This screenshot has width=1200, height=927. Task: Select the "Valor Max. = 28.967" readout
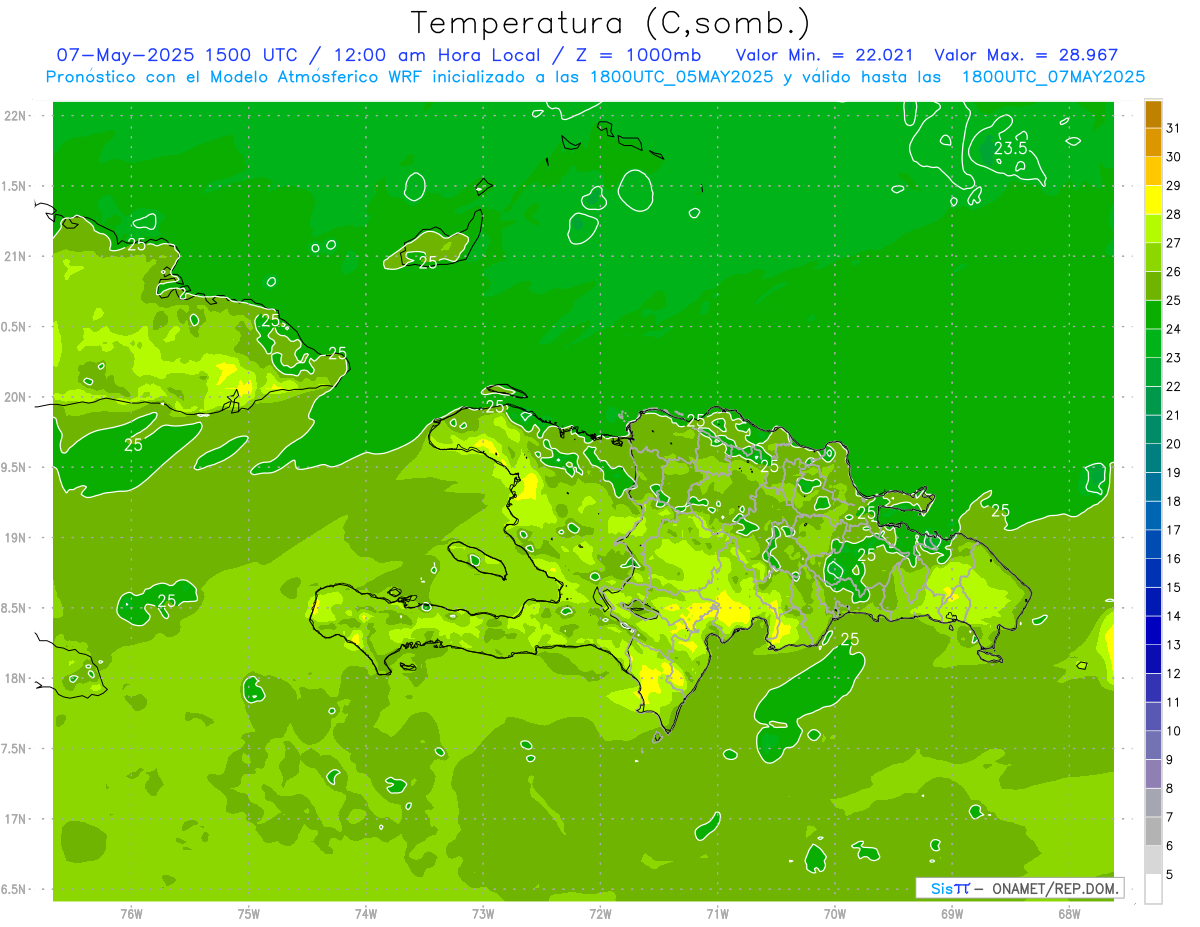pyautogui.click(x=1026, y=56)
